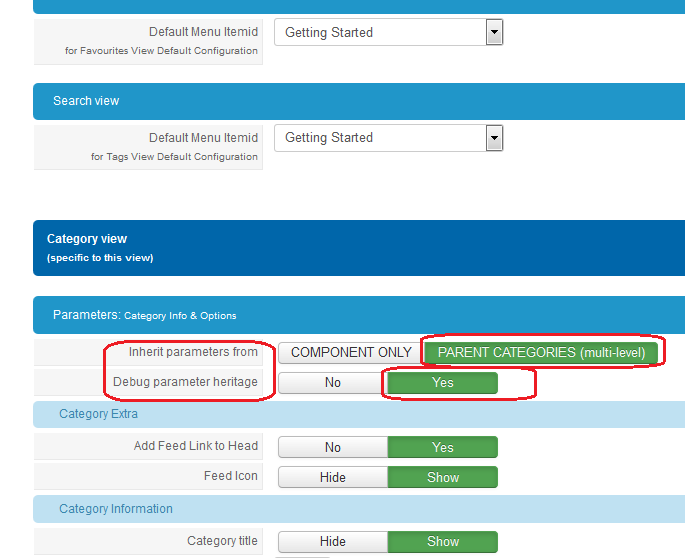Image resolution: width=685 pixels, height=558 pixels.
Task: Collapse the Parameters: Category Info & Options panel
Action: click(144, 315)
